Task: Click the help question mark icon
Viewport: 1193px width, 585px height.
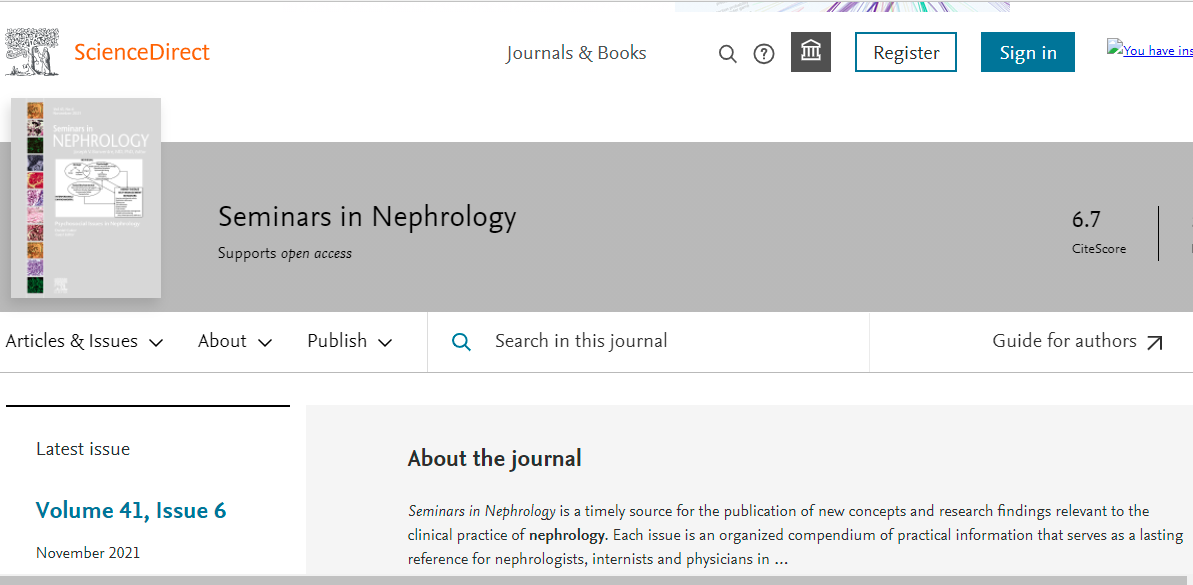Action: (764, 54)
